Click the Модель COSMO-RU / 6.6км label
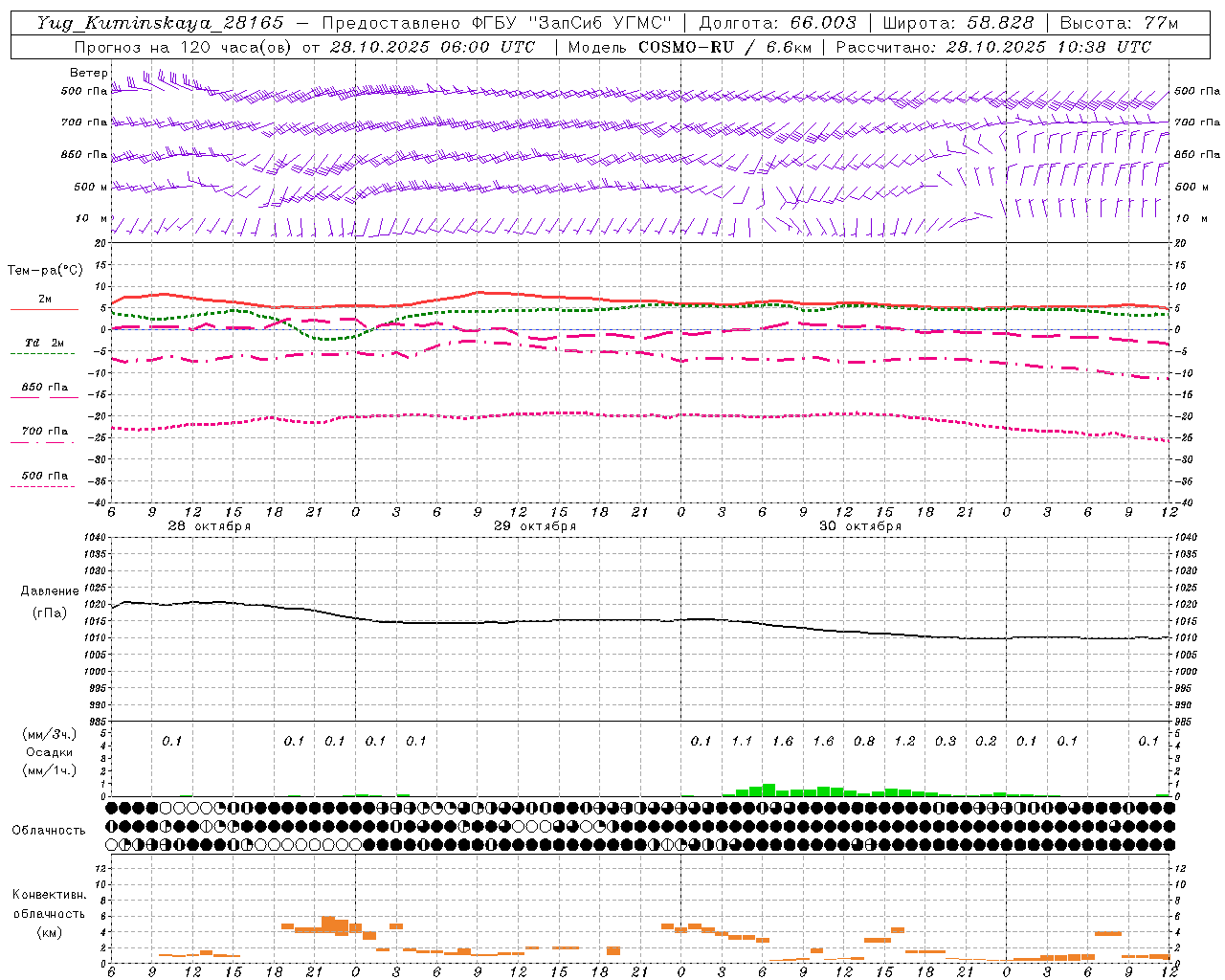1225x980 pixels. coord(689,47)
